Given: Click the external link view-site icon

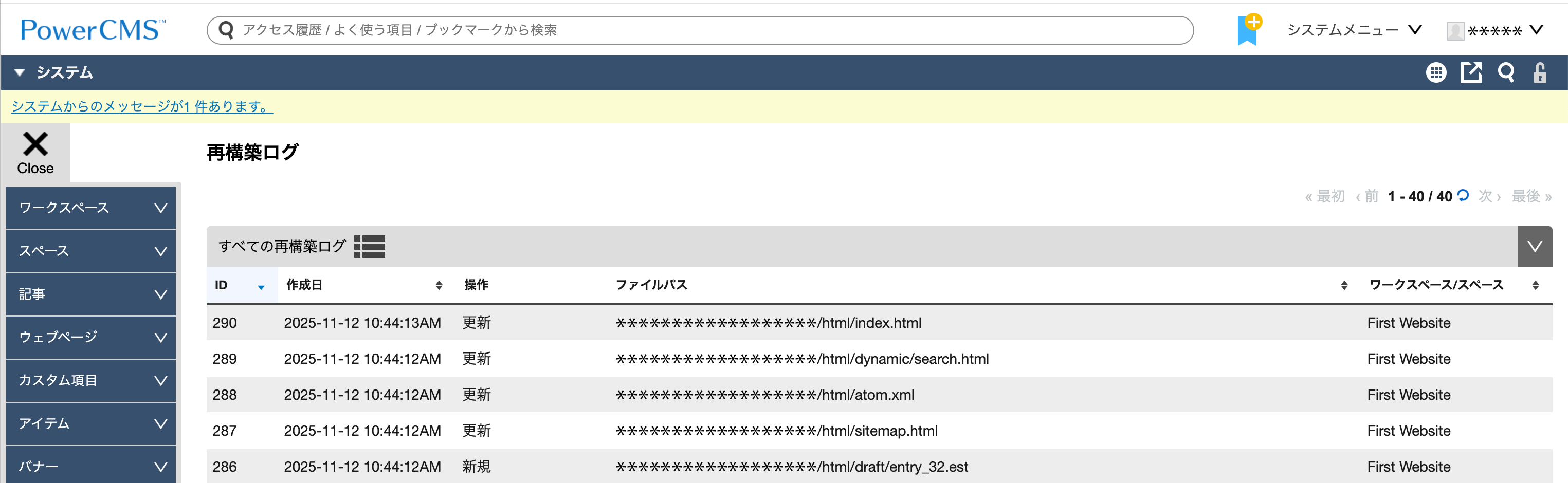Looking at the screenshot, I should [x=1471, y=73].
